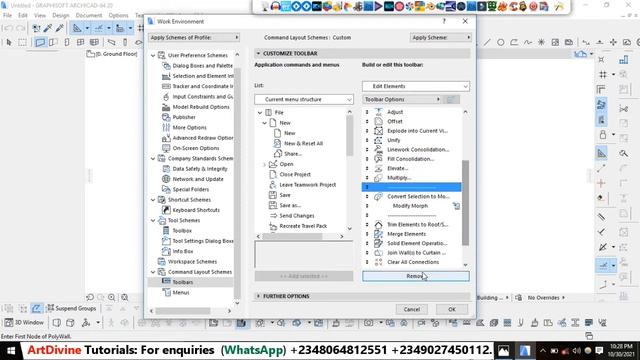Select Elevate command icon
The height and width of the screenshot is (360, 640).
point(378,168)
